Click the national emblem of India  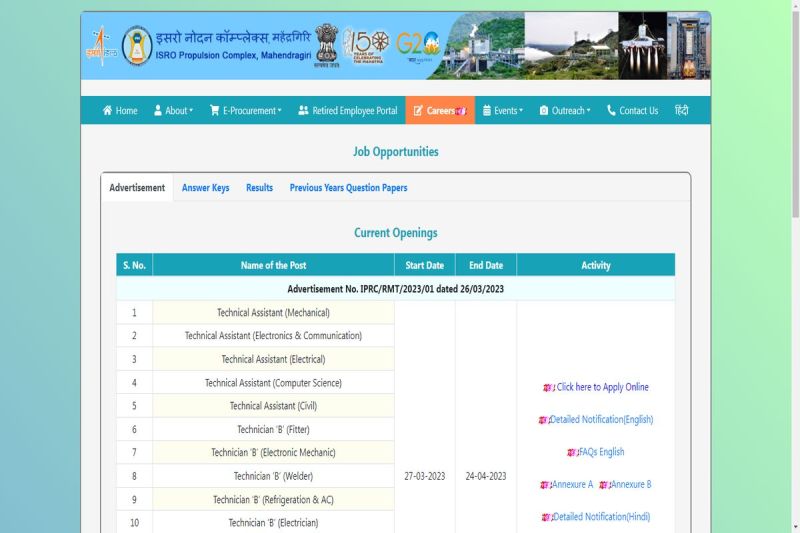pyautogui.click(x=326, y=45)
